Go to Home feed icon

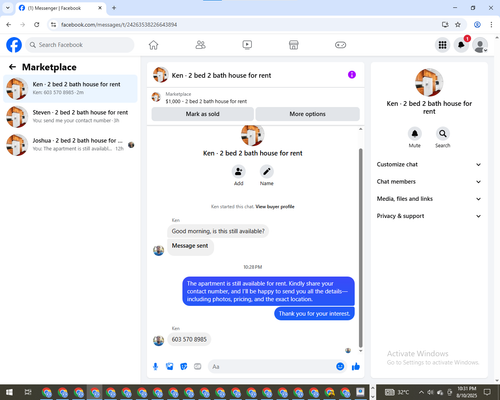(x=153, y=45)
